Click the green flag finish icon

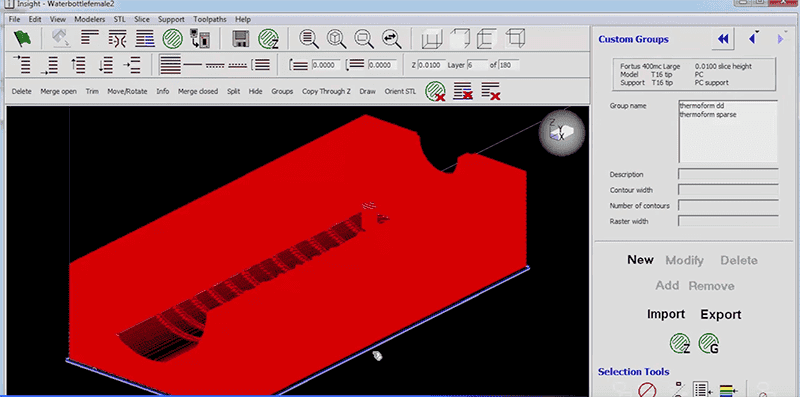pyautogui.click(x=22, y=39)
